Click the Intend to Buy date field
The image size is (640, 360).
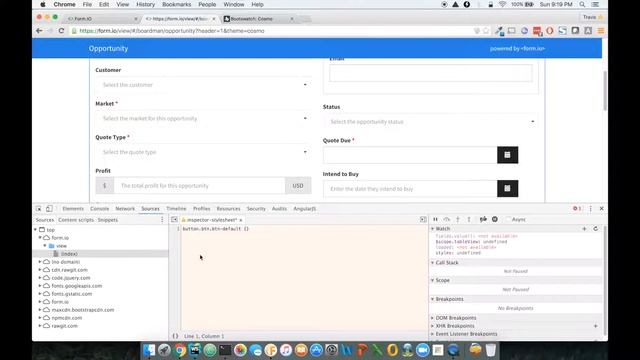(x=410, y=189)
